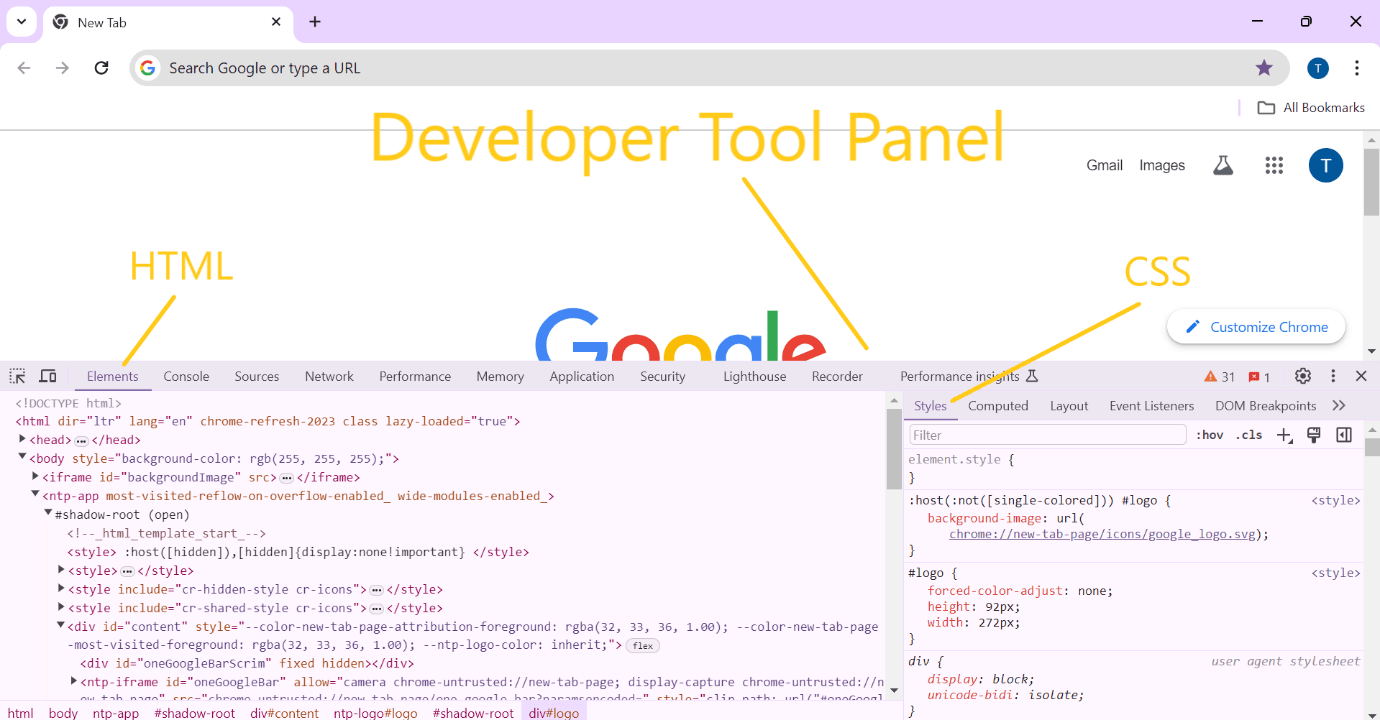Viewport: 1380px width, 720px height.
Task: Activate the inspect element picker icon
Action: tap(18, 376)
